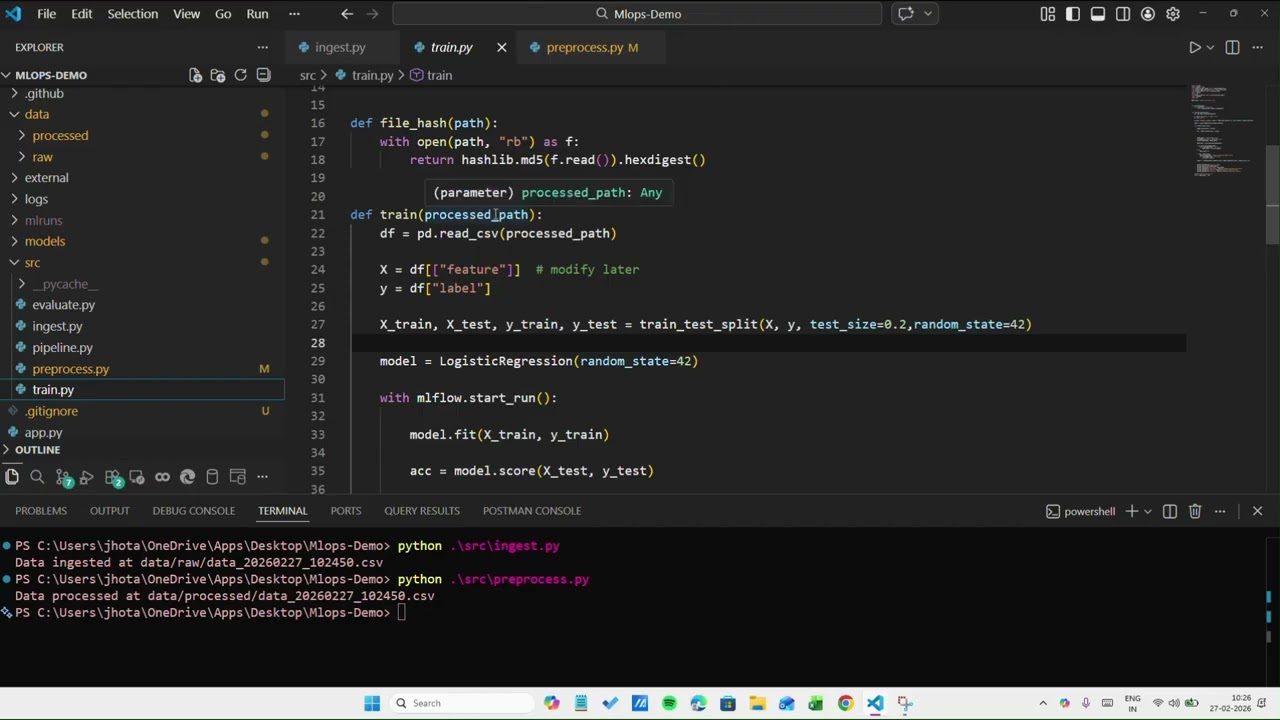Refresh the Explorer file tree
Viewport: 1280px width, 720px height.
click(x=240, y=75)
